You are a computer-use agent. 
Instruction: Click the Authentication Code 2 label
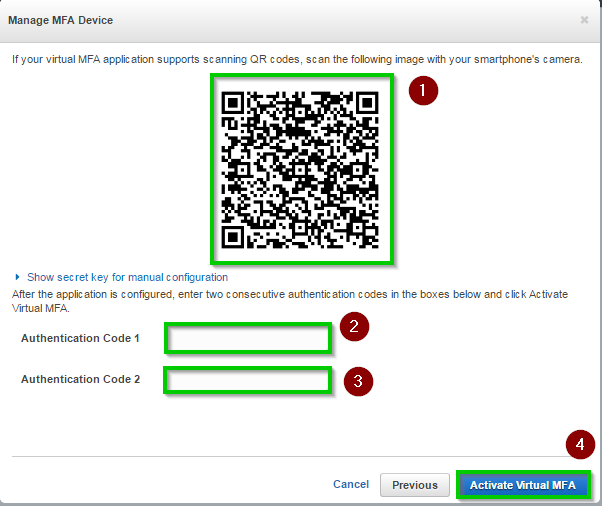click(81, 379)
